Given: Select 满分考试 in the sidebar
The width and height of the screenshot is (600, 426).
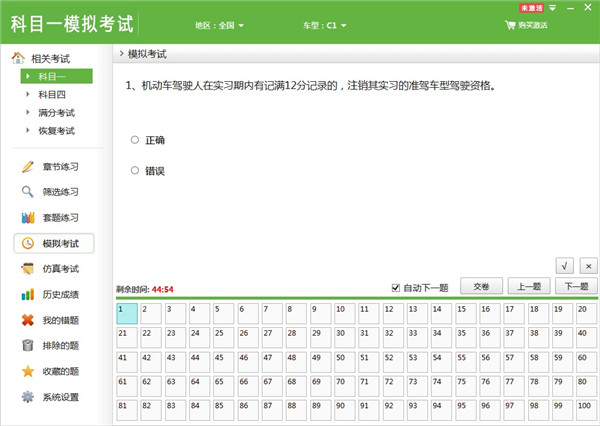Looking at the screenshot, I should [x=55, y=113].
